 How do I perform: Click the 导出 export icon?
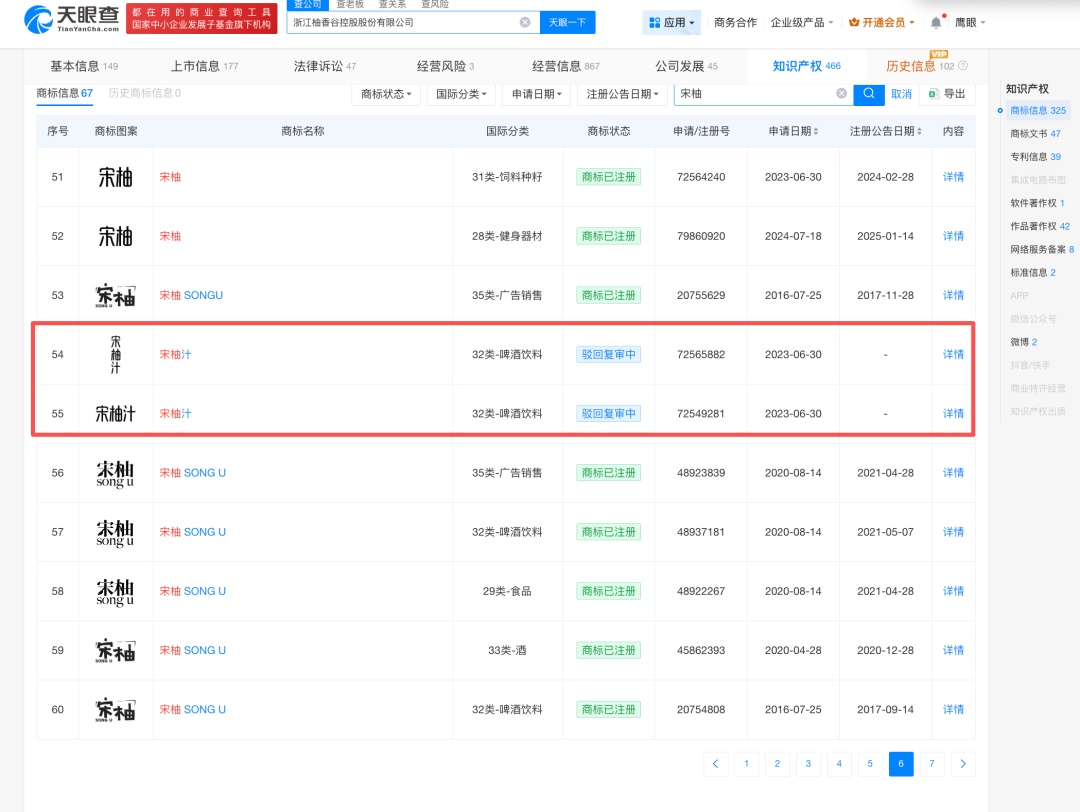point(932,93)
